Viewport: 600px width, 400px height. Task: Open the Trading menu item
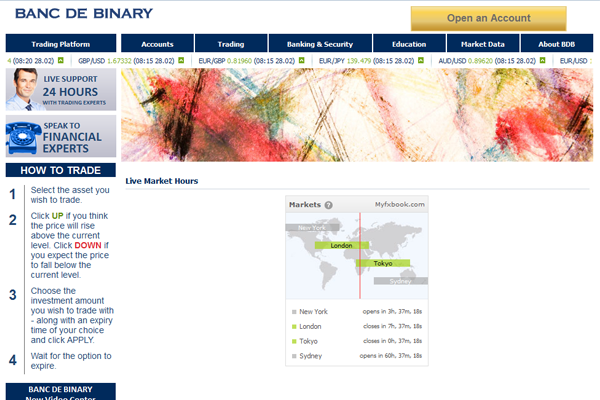(x=231, y=44)
